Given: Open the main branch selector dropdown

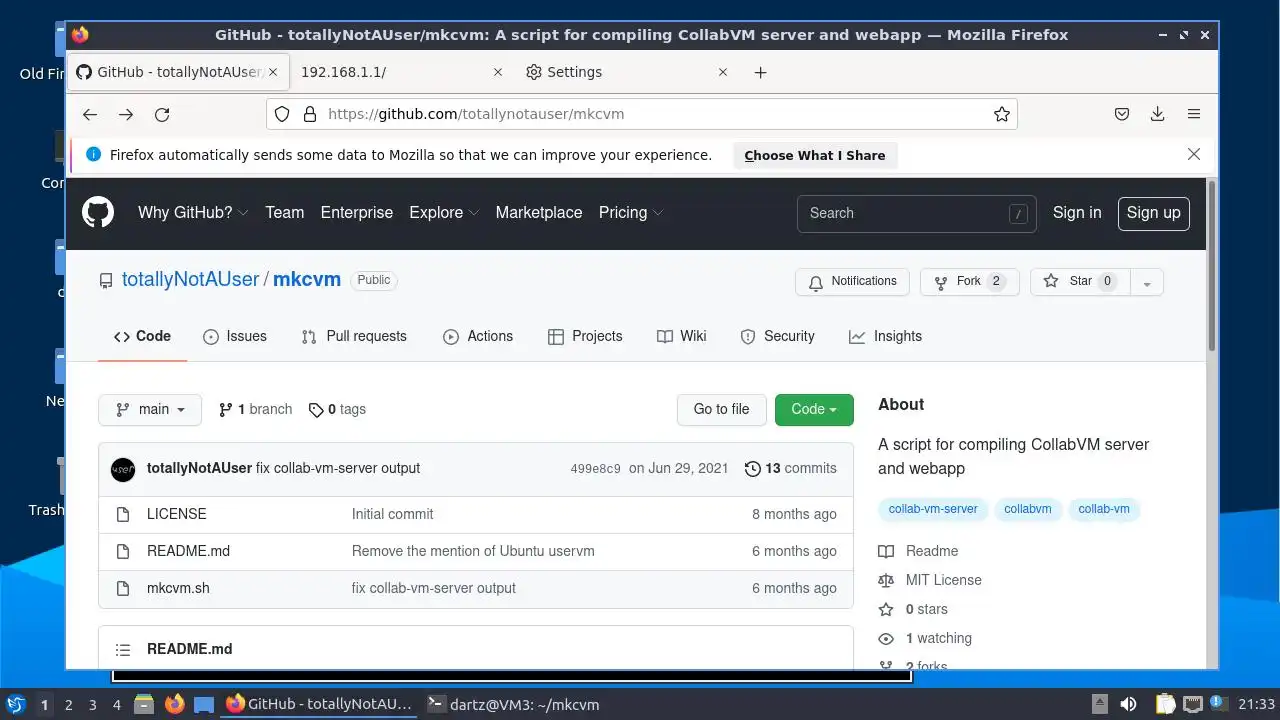Looking at the screenshot, I should click(150, 409).
